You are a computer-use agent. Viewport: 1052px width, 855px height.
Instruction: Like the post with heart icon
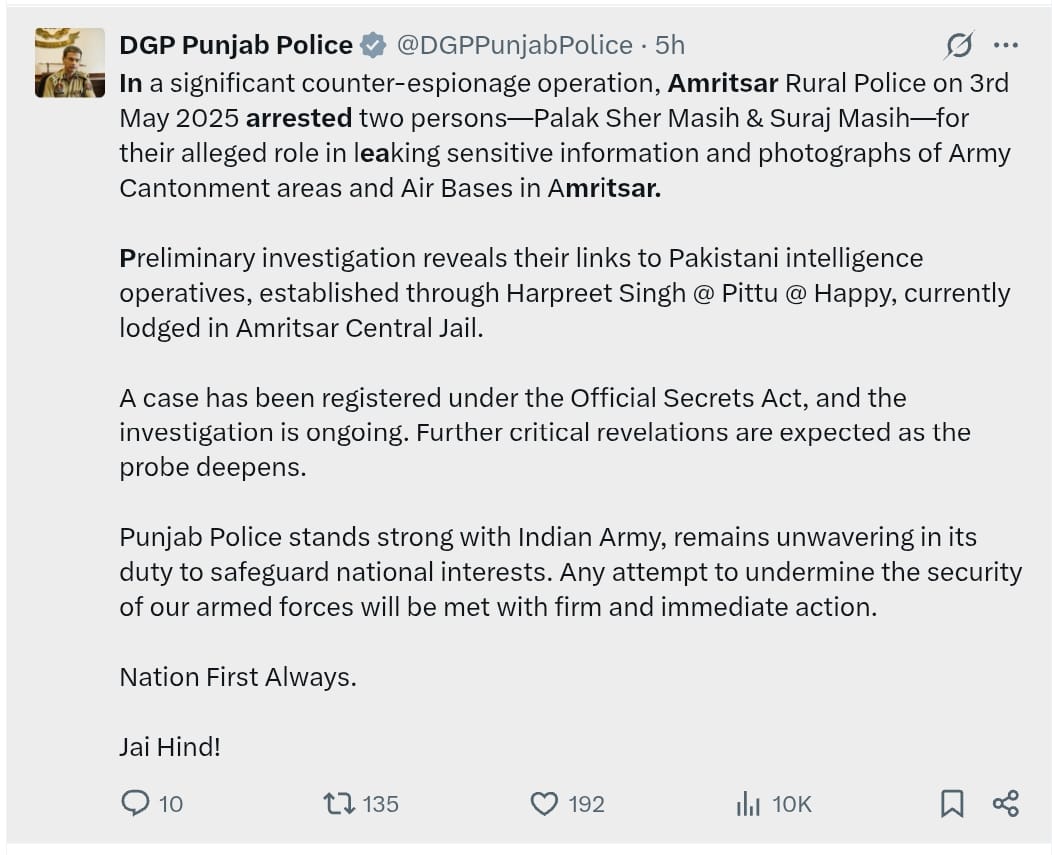(544, 803)
